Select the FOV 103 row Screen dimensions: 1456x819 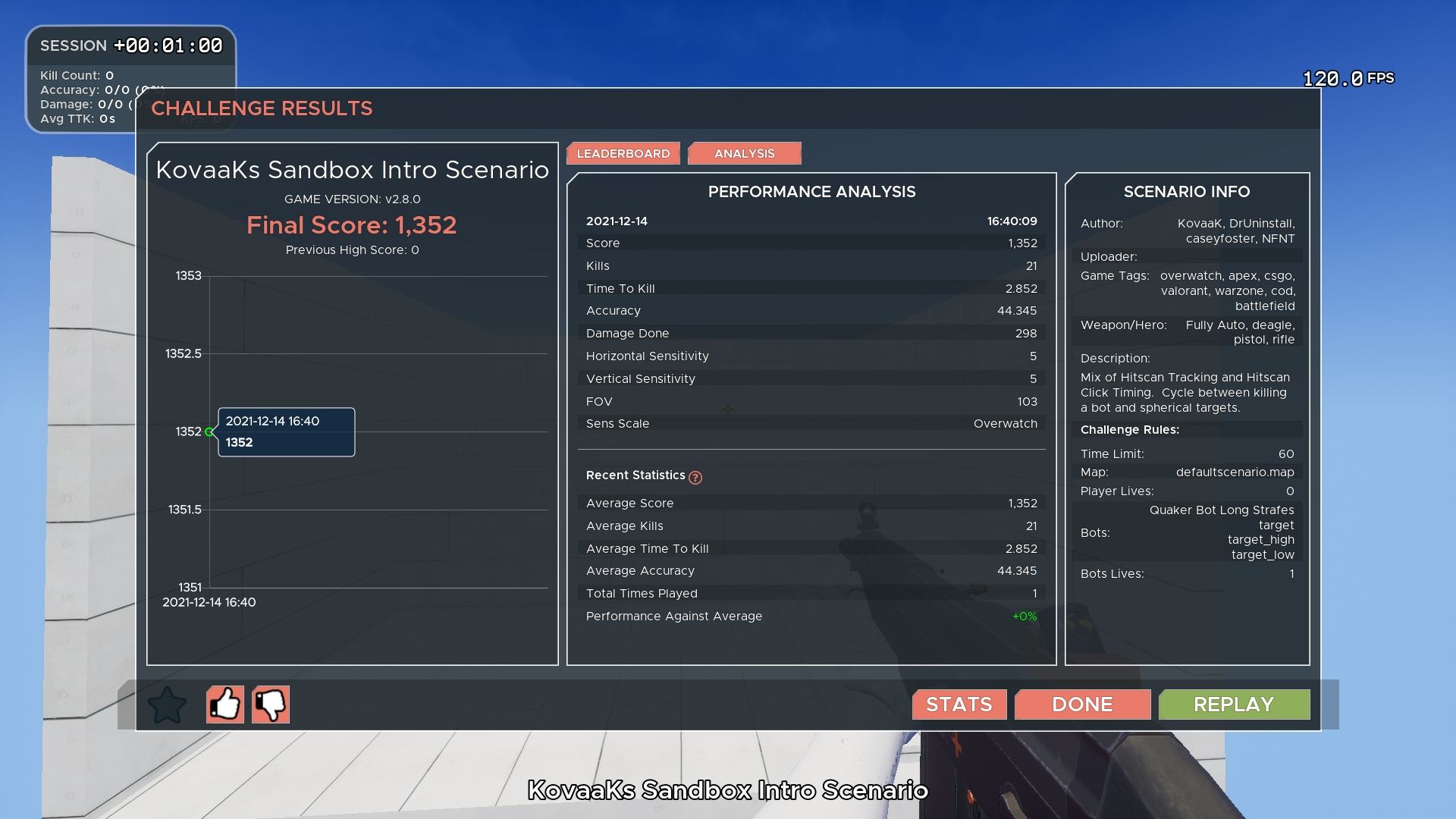coord(811,401)
